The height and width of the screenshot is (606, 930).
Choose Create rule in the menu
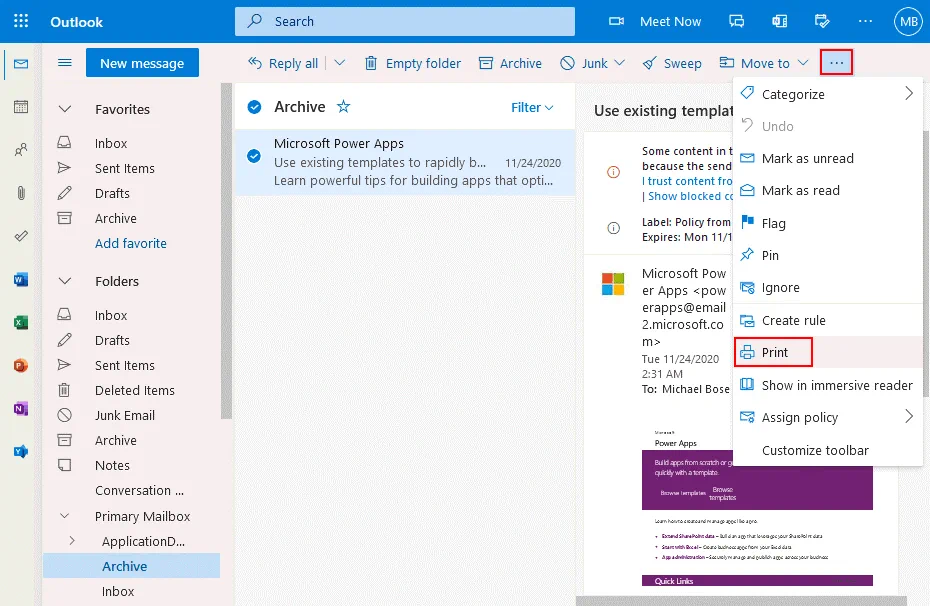(793, 320)
